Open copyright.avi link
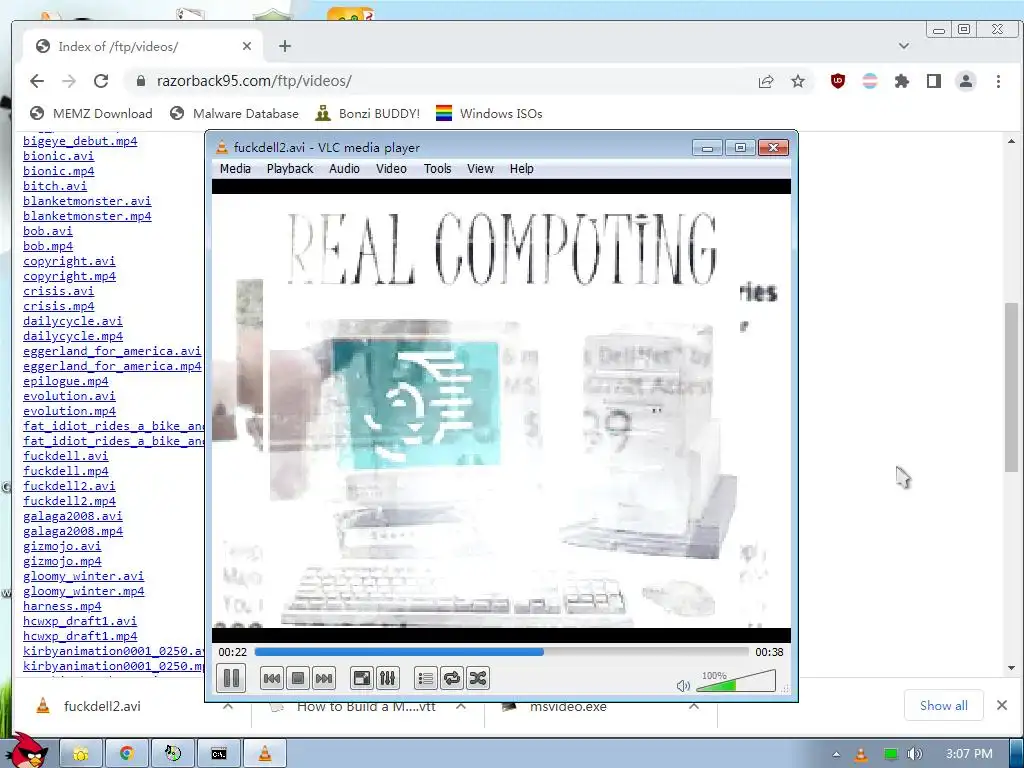 coord(69,261)
